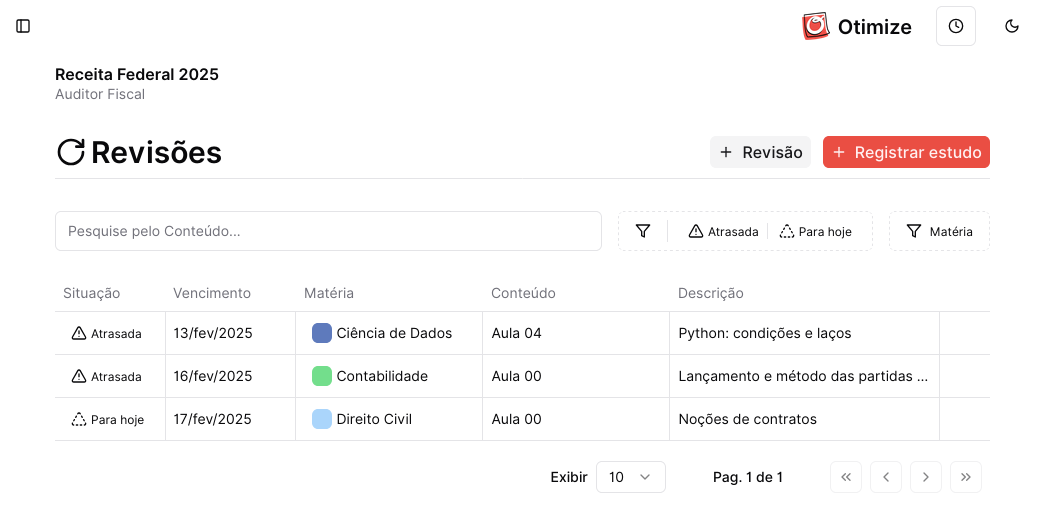The height and width of the screenshot is (508, 1046).
Task: Click the Revisões refresh icon
Action: pos(71,152)
